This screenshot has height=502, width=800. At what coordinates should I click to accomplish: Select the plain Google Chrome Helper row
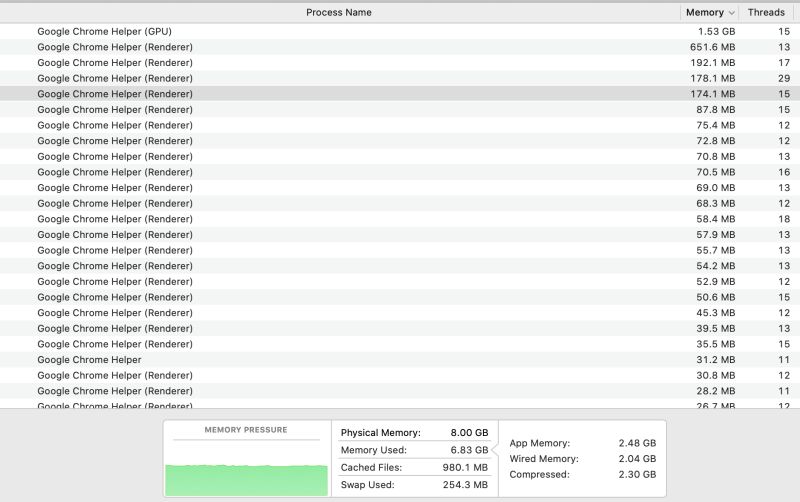tap(400, 360)
